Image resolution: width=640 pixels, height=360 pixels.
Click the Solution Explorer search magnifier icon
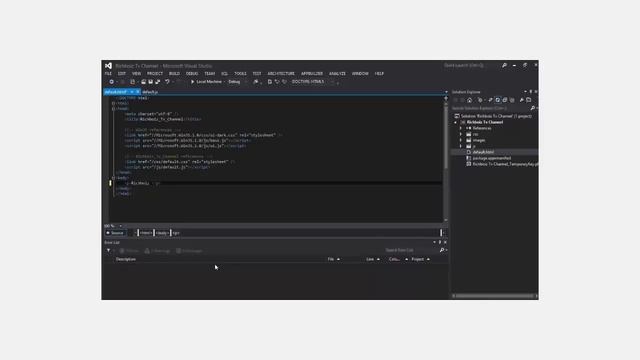[x=532, y=108]
